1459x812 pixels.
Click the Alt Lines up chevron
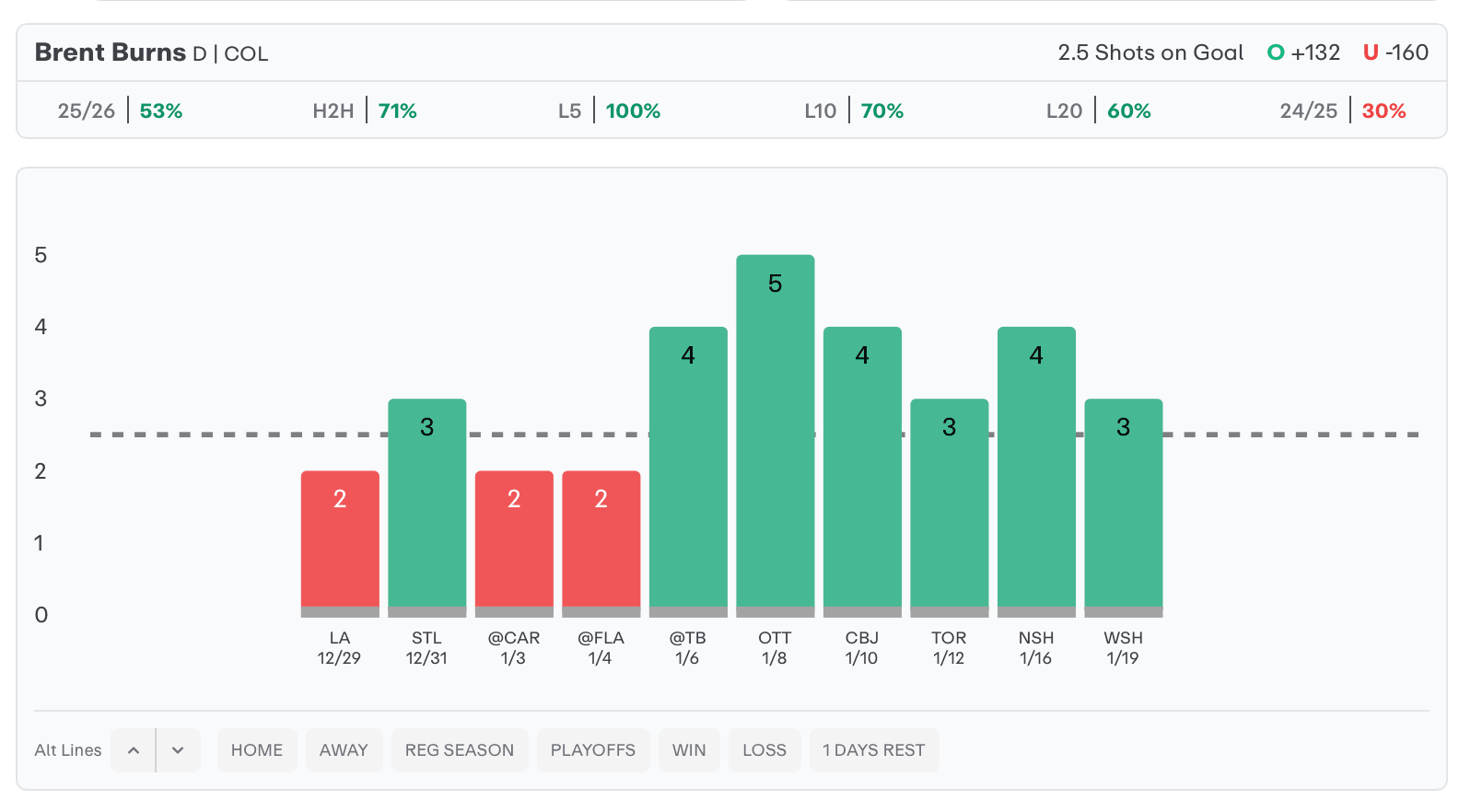point(134,750)
